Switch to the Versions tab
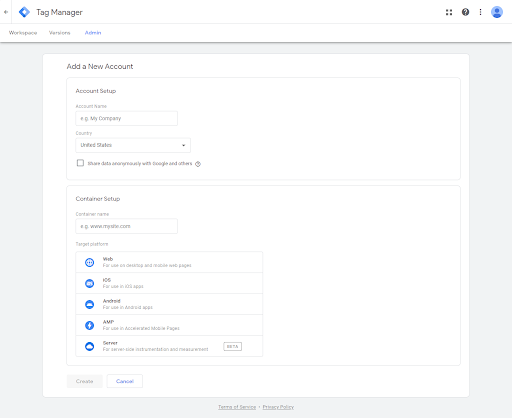 [x=60, y=33]
